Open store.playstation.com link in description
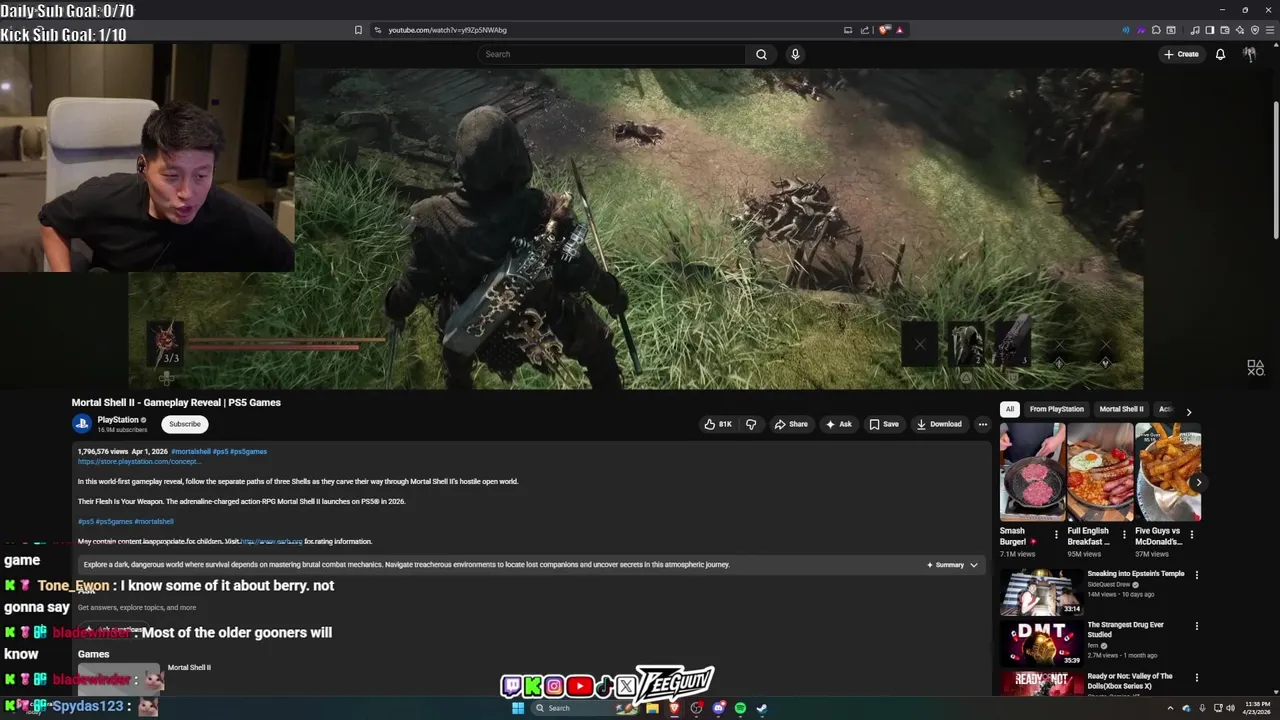 click(139, 461)
